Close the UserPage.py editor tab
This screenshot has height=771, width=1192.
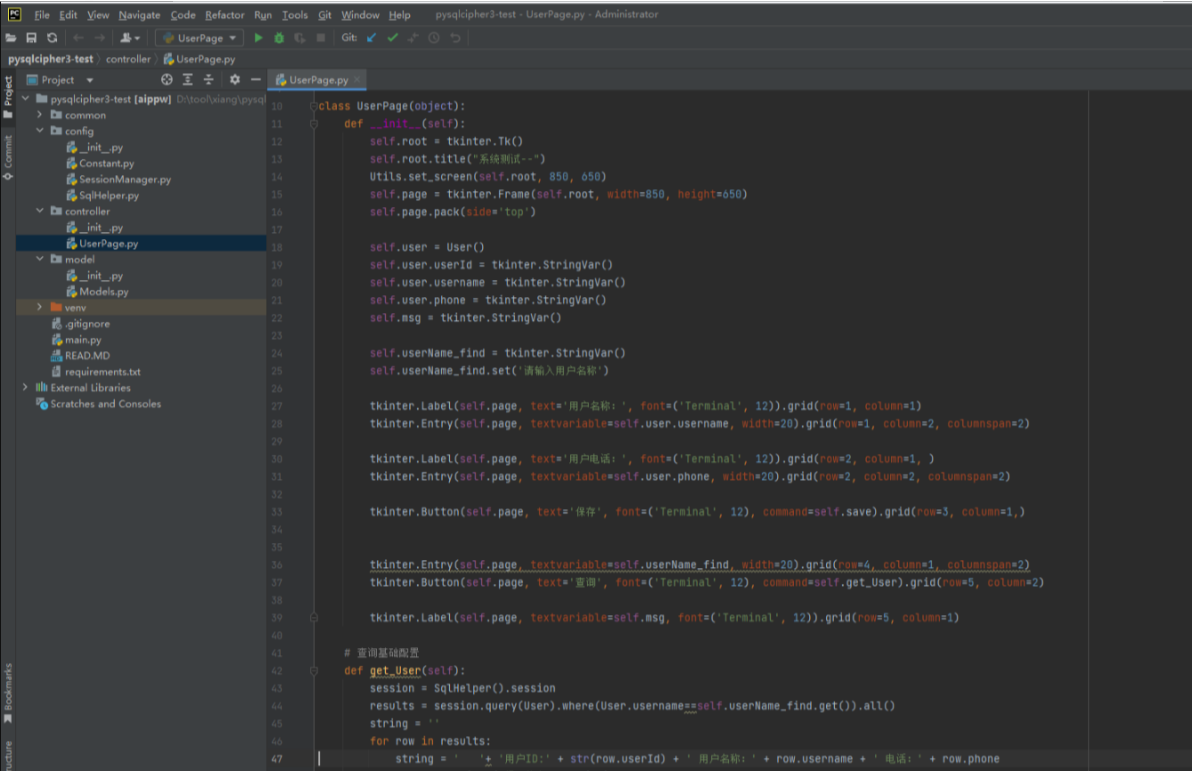[357, 80]
